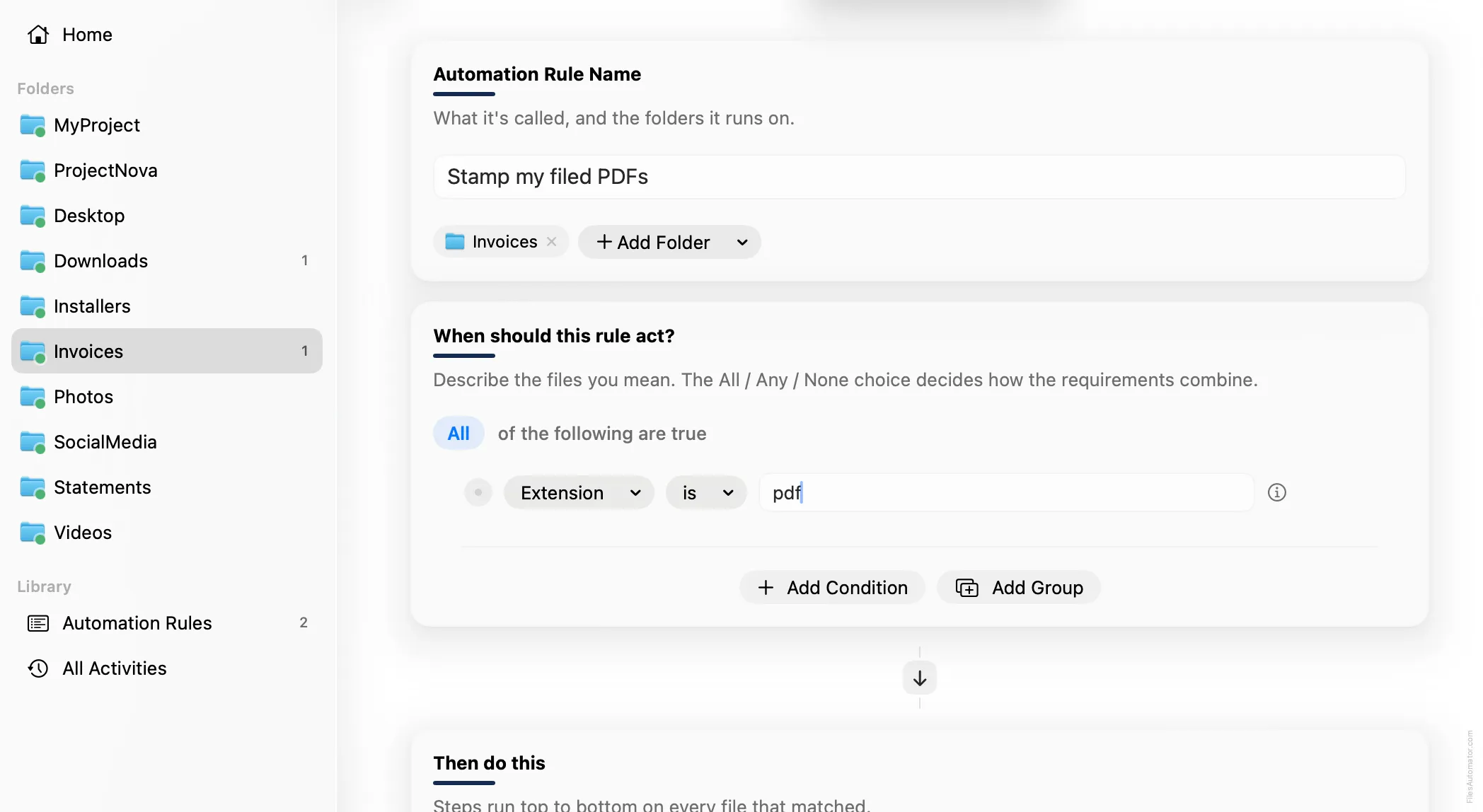Click Add Condition button
The height and width of the screenshot is (812, 1483).
coord(832,587)
